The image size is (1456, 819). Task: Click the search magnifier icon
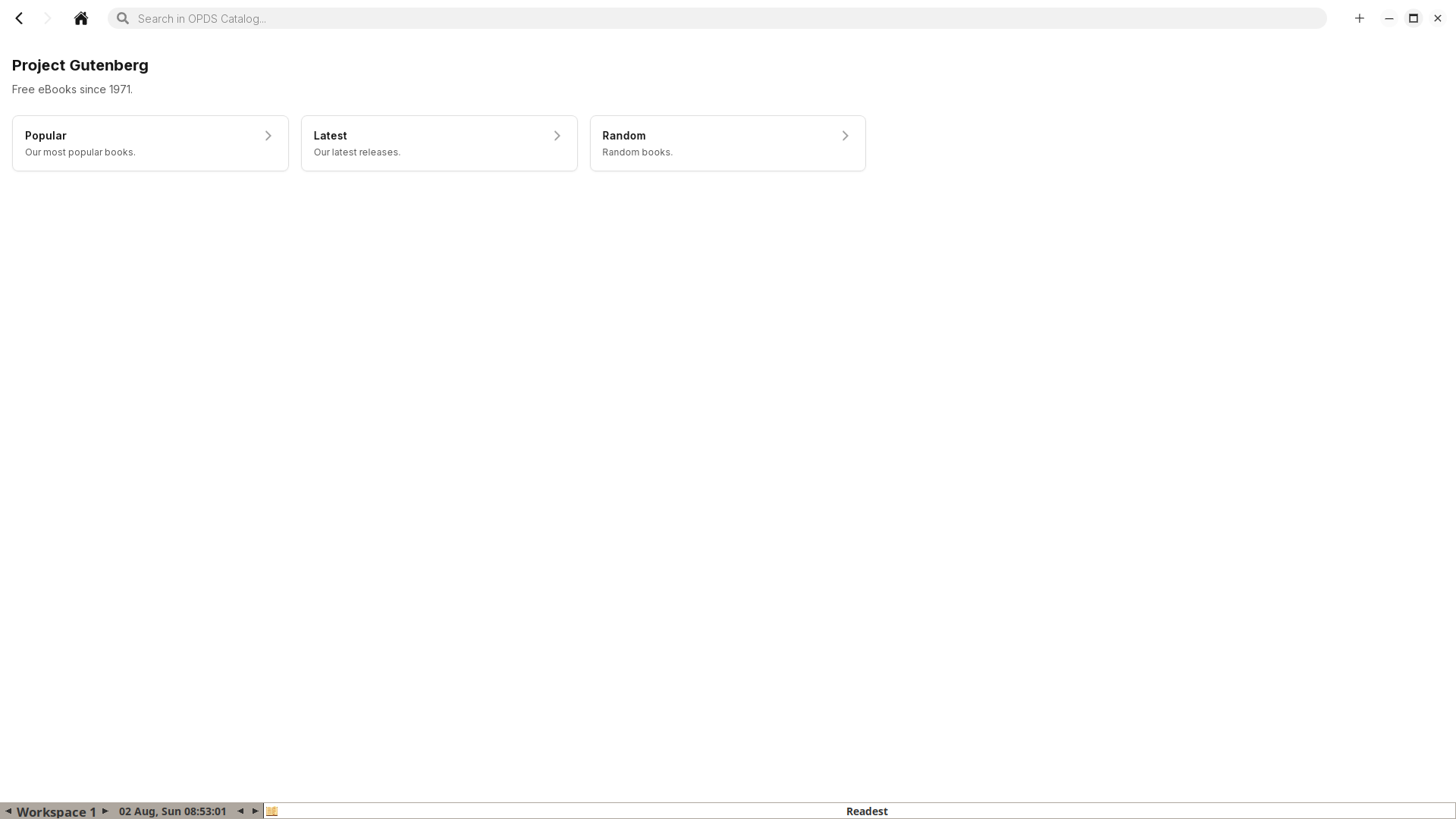tap(123, 18)
